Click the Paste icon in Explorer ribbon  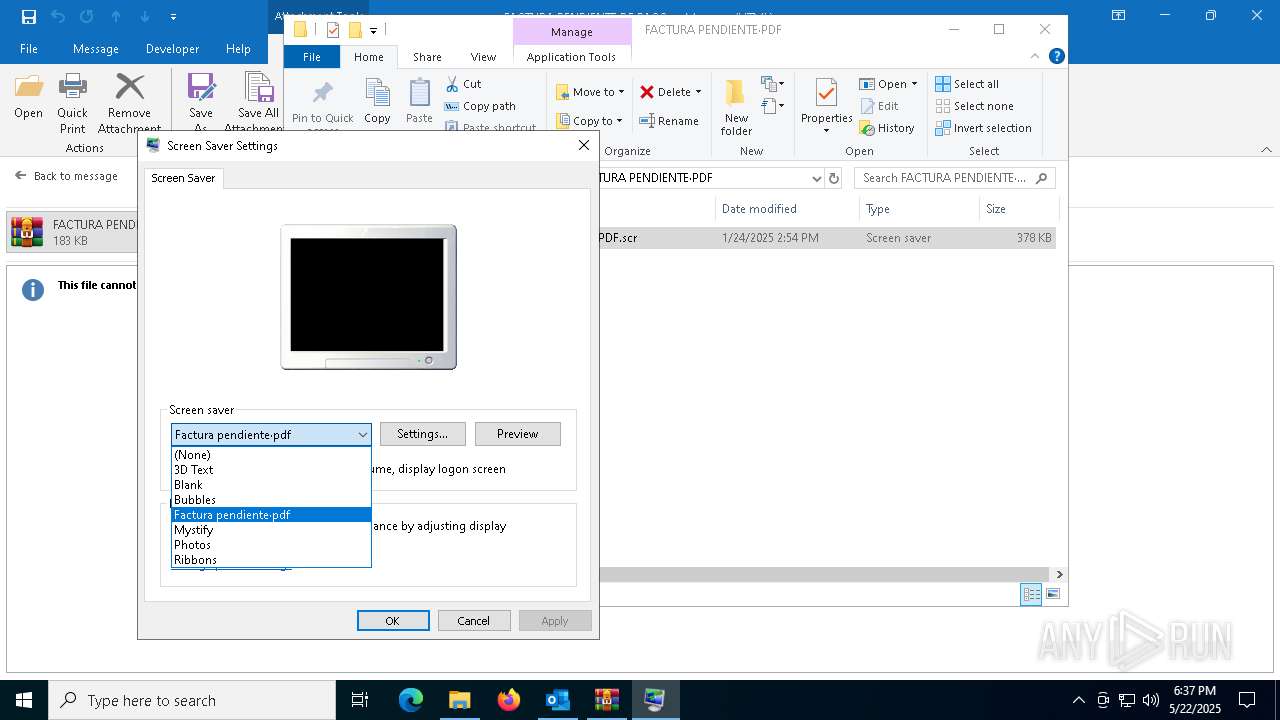[419, 102]
